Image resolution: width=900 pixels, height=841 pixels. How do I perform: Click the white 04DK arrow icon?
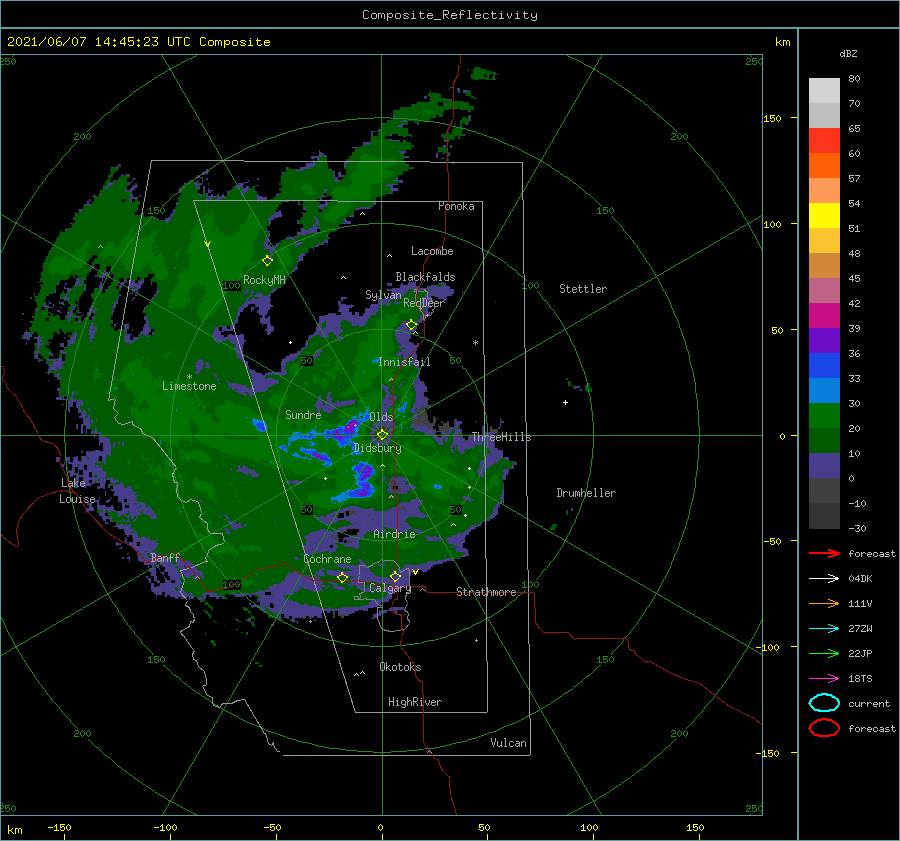tap(824, 578)
